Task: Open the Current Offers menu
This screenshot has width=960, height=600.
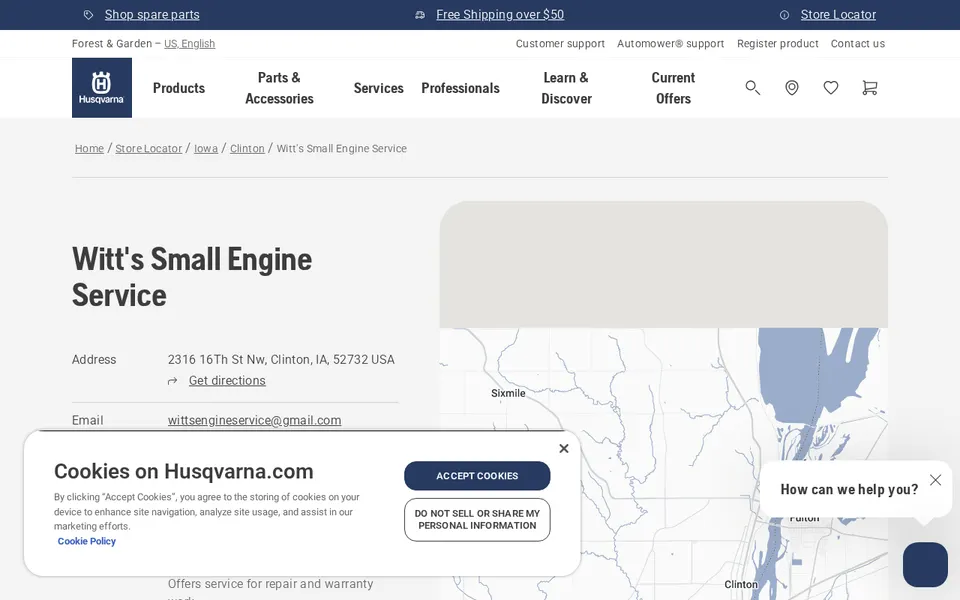Action: pos(673,88)
